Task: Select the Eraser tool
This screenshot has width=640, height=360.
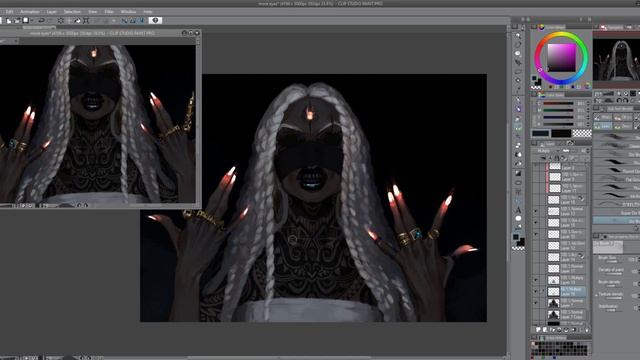Action: (518, 145)
